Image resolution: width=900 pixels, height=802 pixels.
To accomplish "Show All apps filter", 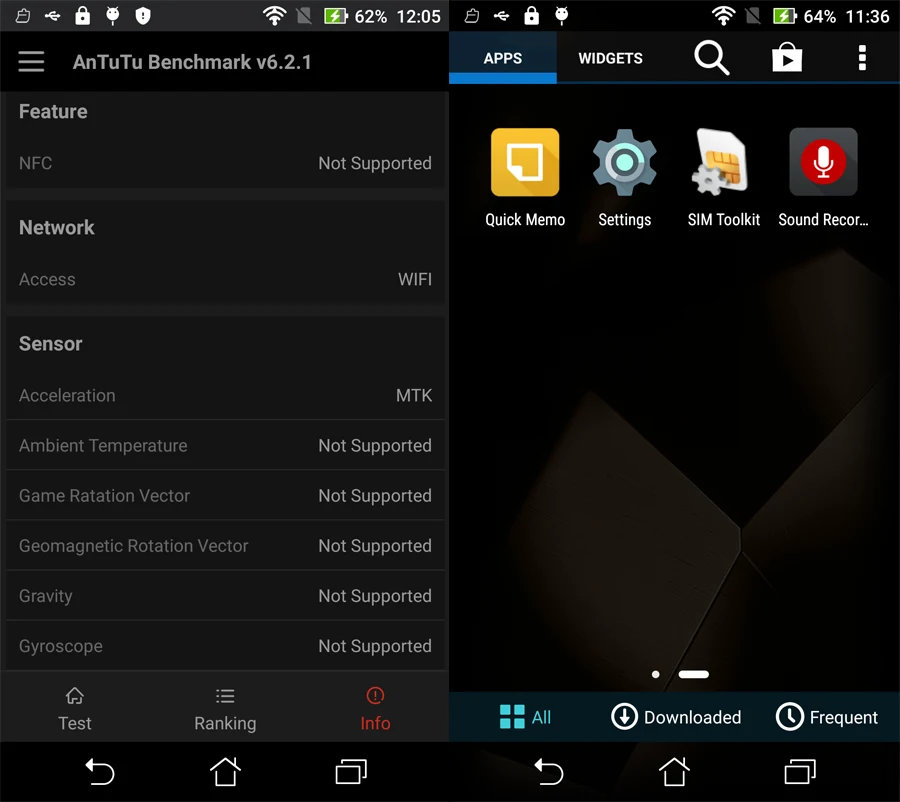I will (525, 717).
